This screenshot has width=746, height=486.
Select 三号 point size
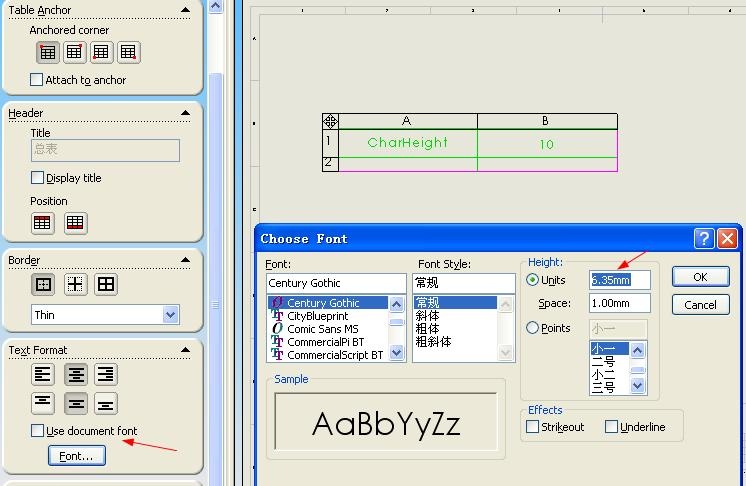point(610,387)
